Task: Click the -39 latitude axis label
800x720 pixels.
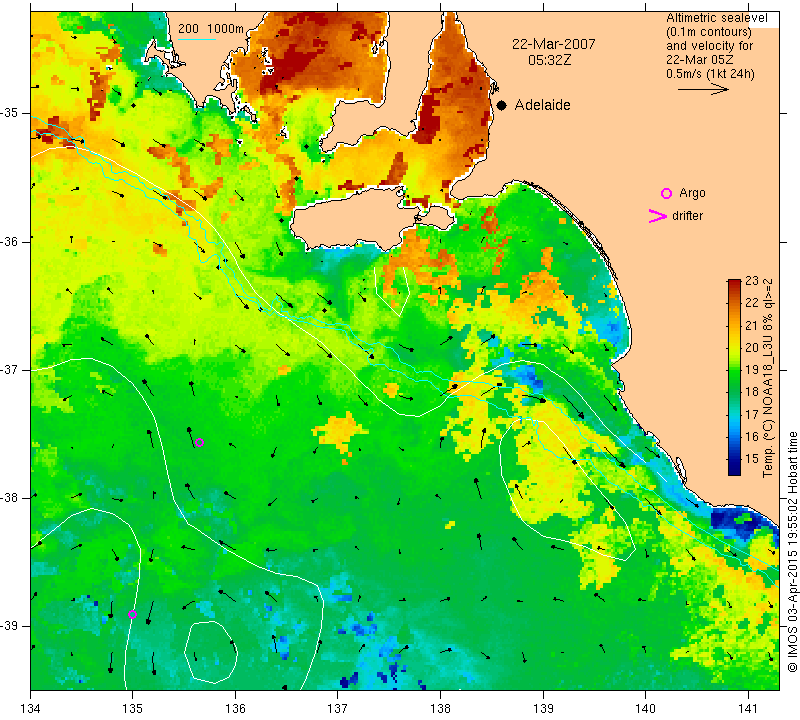Action: point(11,626)
